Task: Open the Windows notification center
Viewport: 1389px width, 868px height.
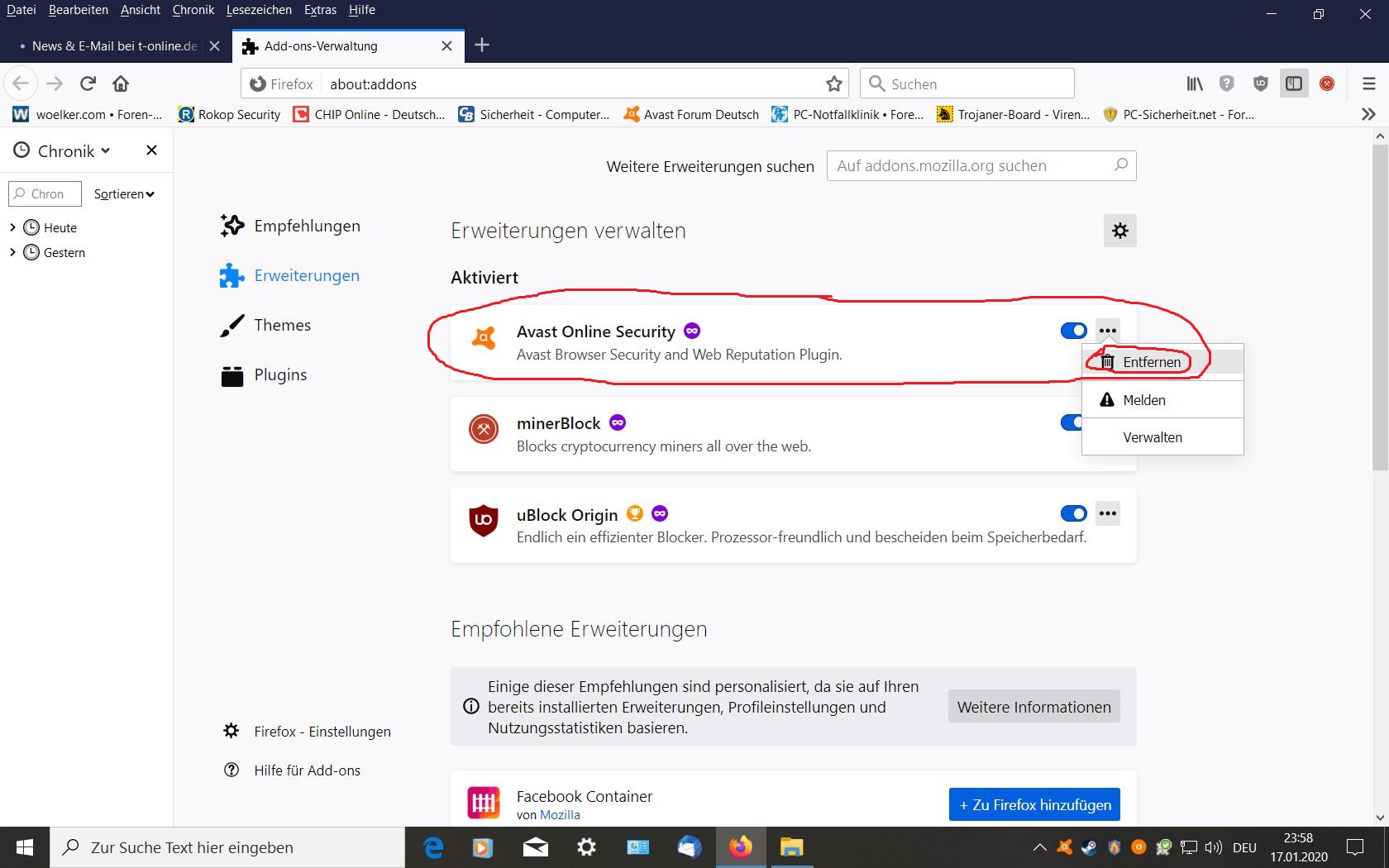Action: click(1355, 847)
